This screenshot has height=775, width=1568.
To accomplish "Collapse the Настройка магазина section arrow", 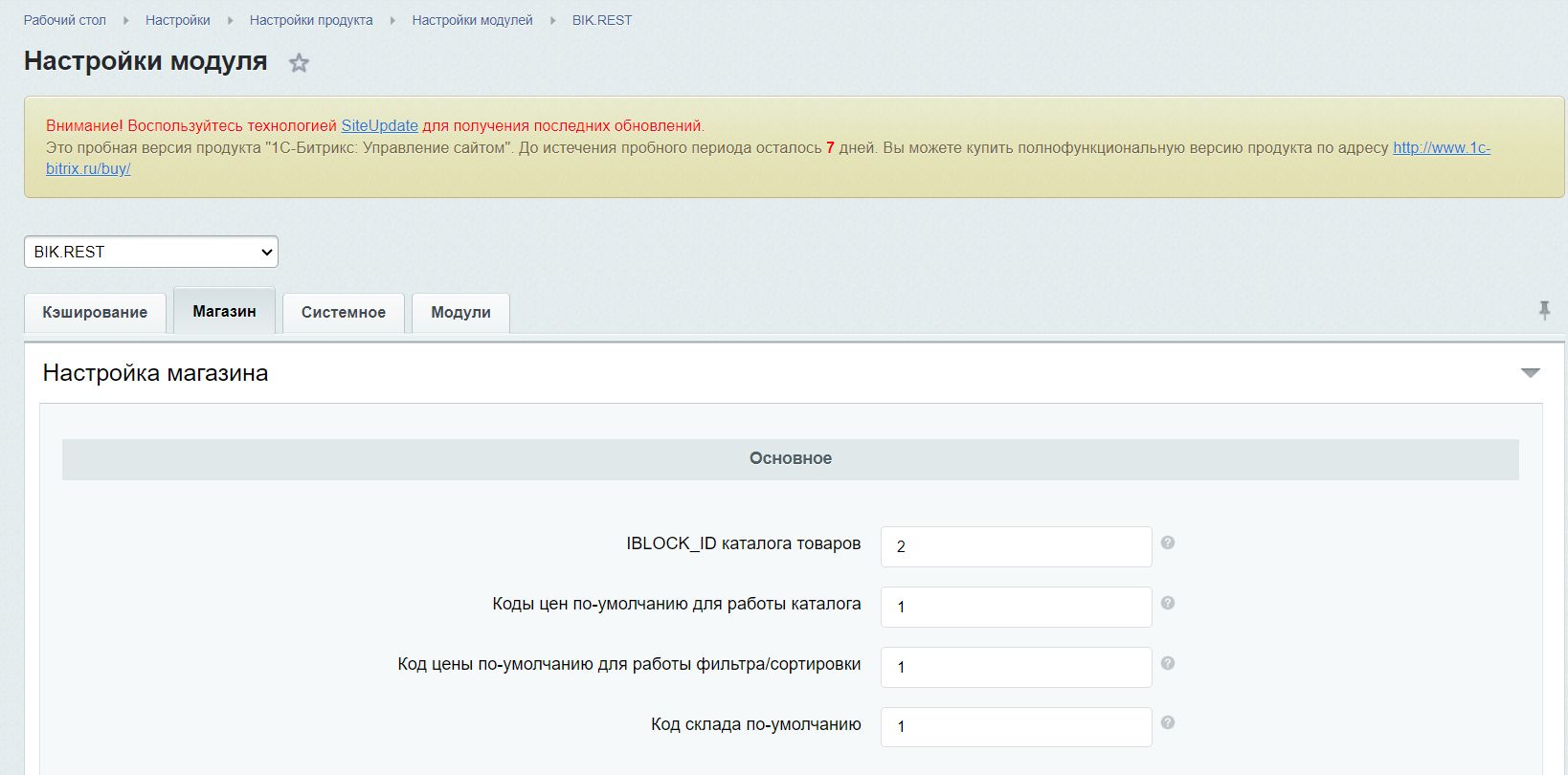I will [x=1530, y=373].
